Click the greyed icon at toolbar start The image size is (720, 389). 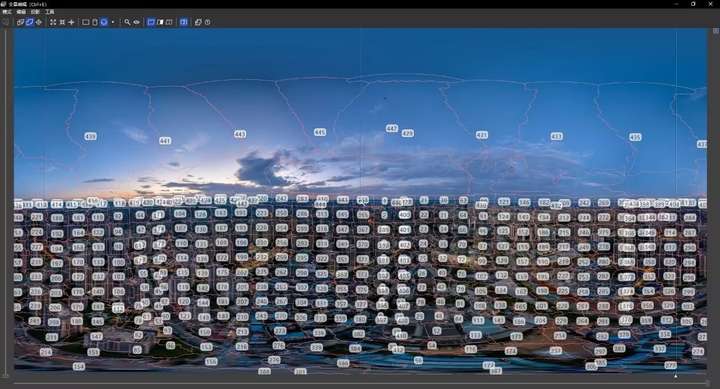pyautogui.click(x=6, y=22)
